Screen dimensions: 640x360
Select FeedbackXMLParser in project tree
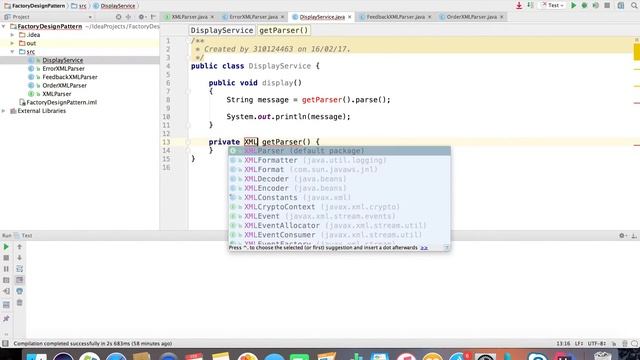click(70, 77)
